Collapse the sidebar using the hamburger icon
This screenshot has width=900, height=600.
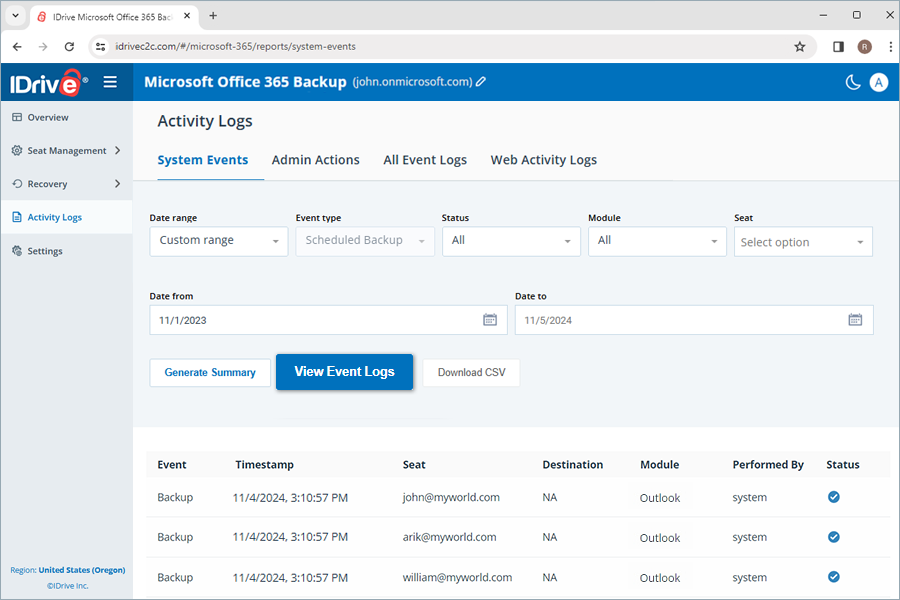(x=110, y=82)
